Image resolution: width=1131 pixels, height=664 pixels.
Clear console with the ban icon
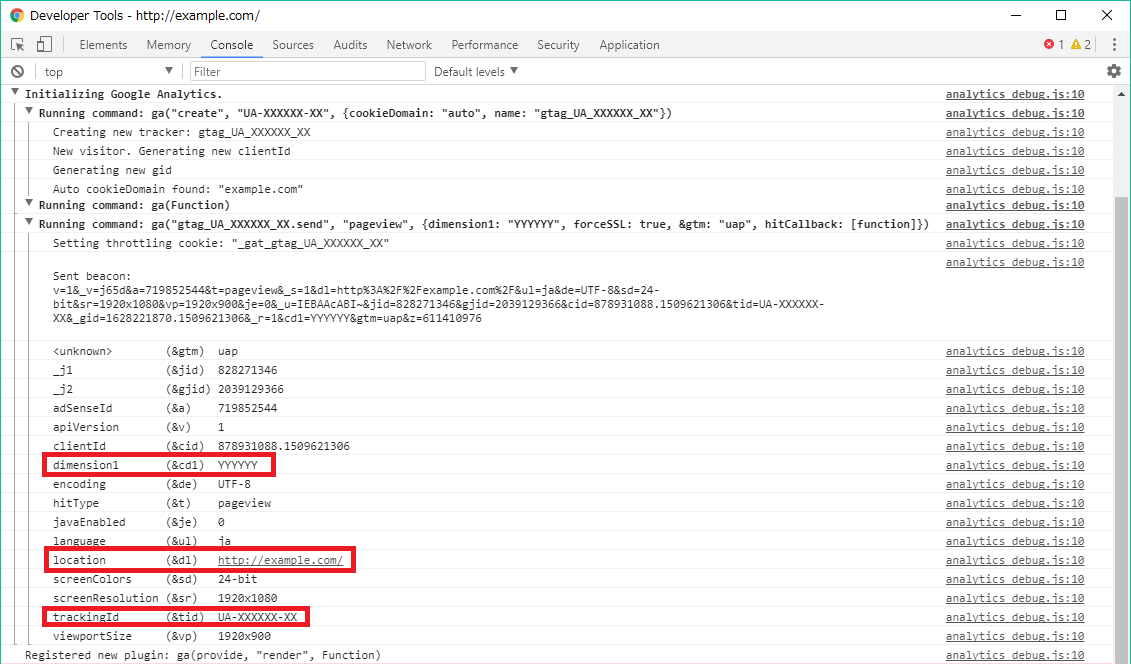17,71
